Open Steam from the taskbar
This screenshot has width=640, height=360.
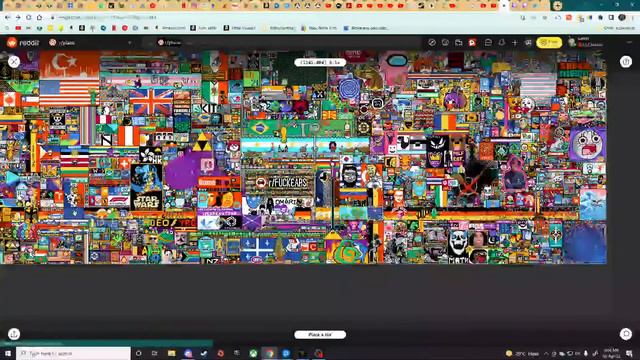click(204, 353)
